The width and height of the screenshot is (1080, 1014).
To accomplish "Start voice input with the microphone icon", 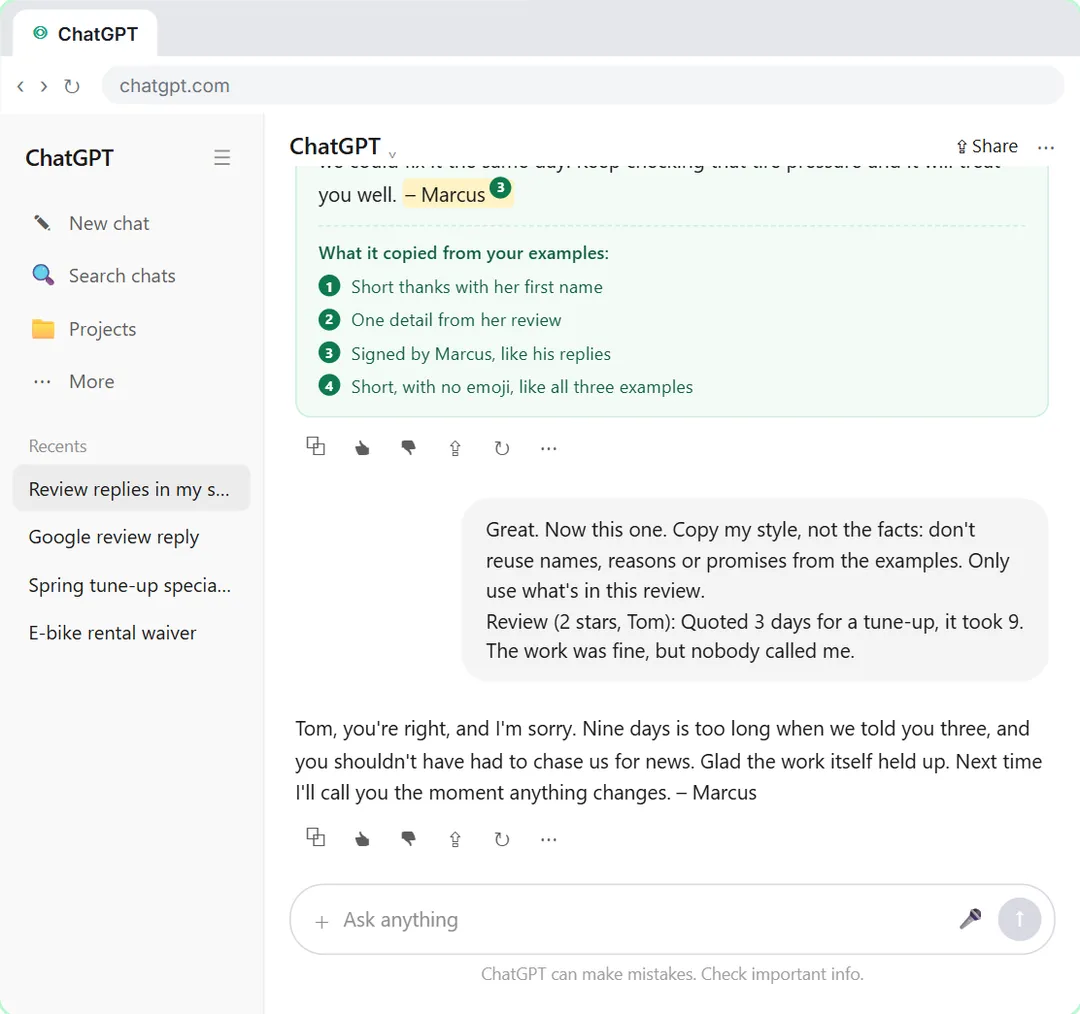I will pos(970,919).
